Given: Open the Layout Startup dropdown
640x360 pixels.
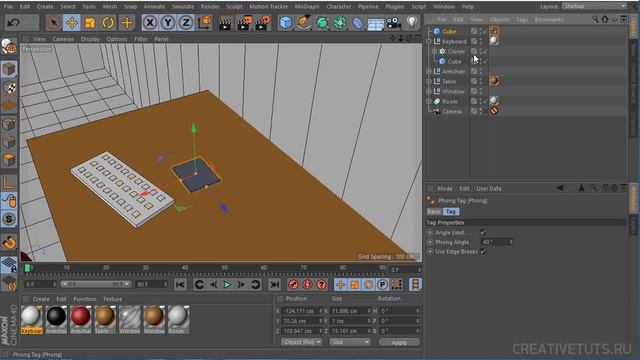Looking at the screenshot, I should (594, 6).
